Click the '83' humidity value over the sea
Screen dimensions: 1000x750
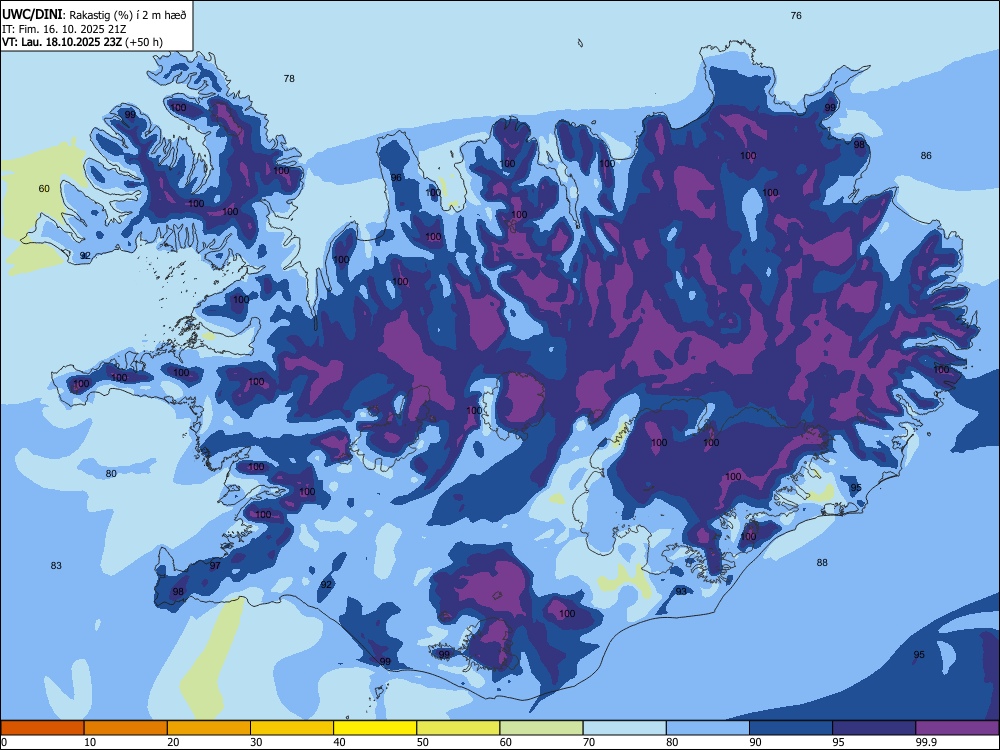pos(56,565)
